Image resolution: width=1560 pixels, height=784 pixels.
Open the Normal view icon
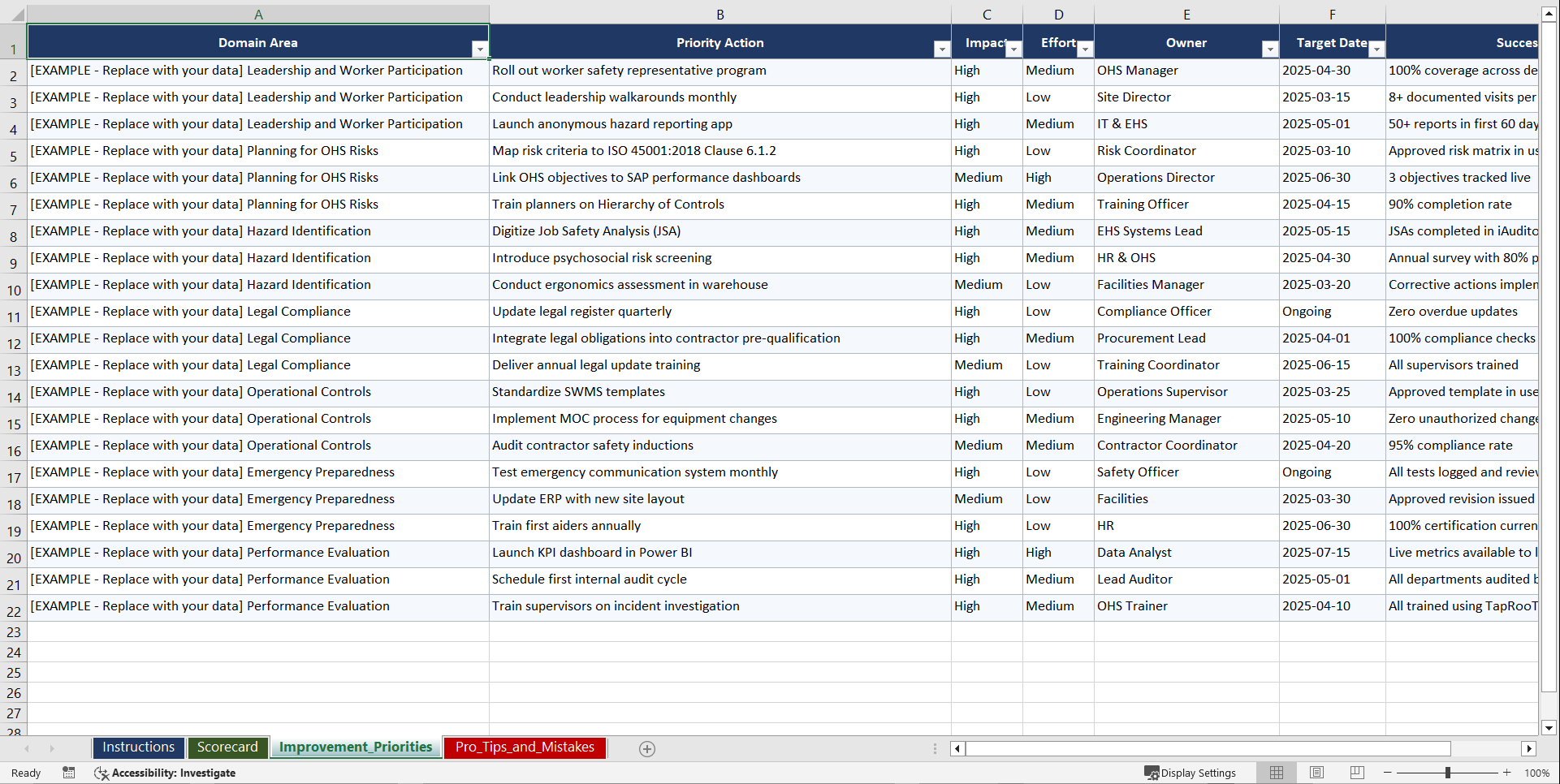[x=1276, y=773]
